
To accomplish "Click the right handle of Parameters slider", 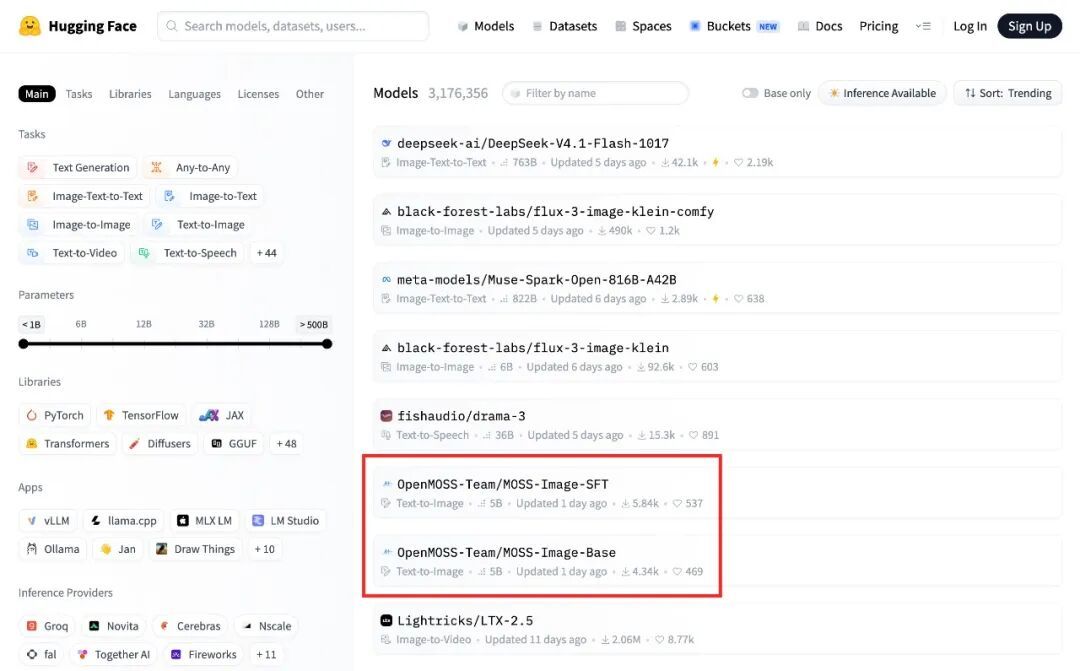I will tap(327, 344).
